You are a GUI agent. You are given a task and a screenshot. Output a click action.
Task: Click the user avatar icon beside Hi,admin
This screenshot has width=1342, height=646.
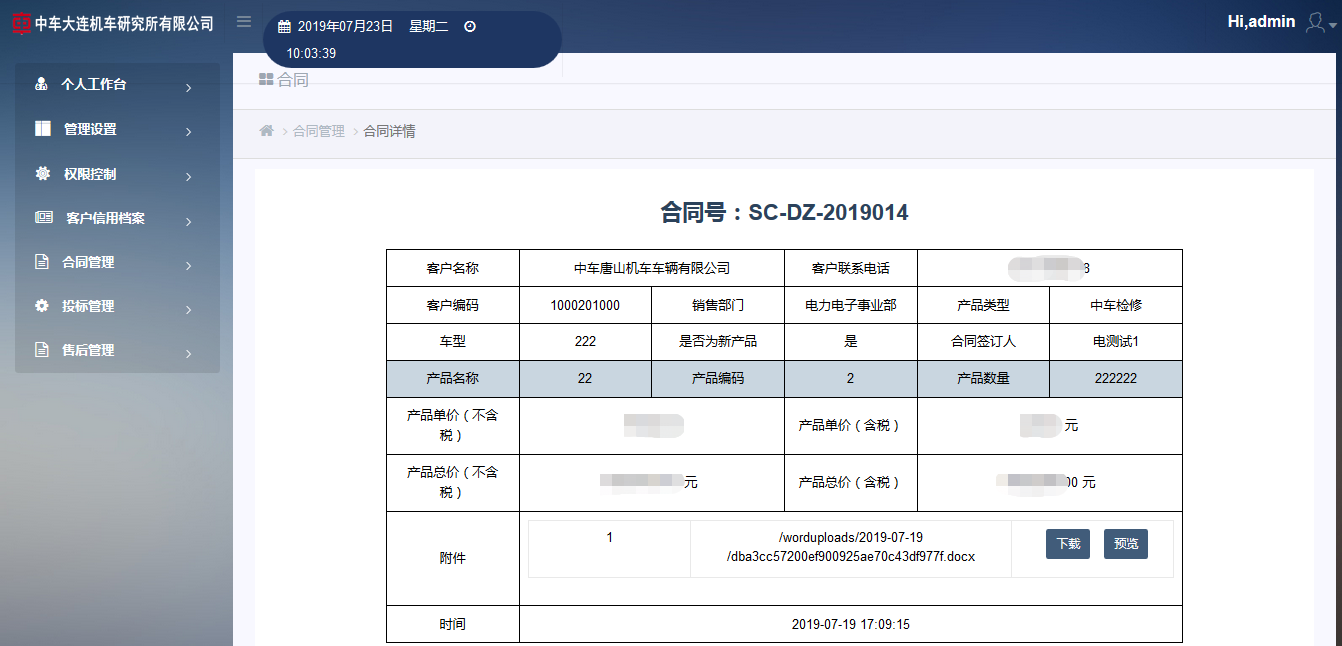pyautogui.click(x=1316, y=22)
